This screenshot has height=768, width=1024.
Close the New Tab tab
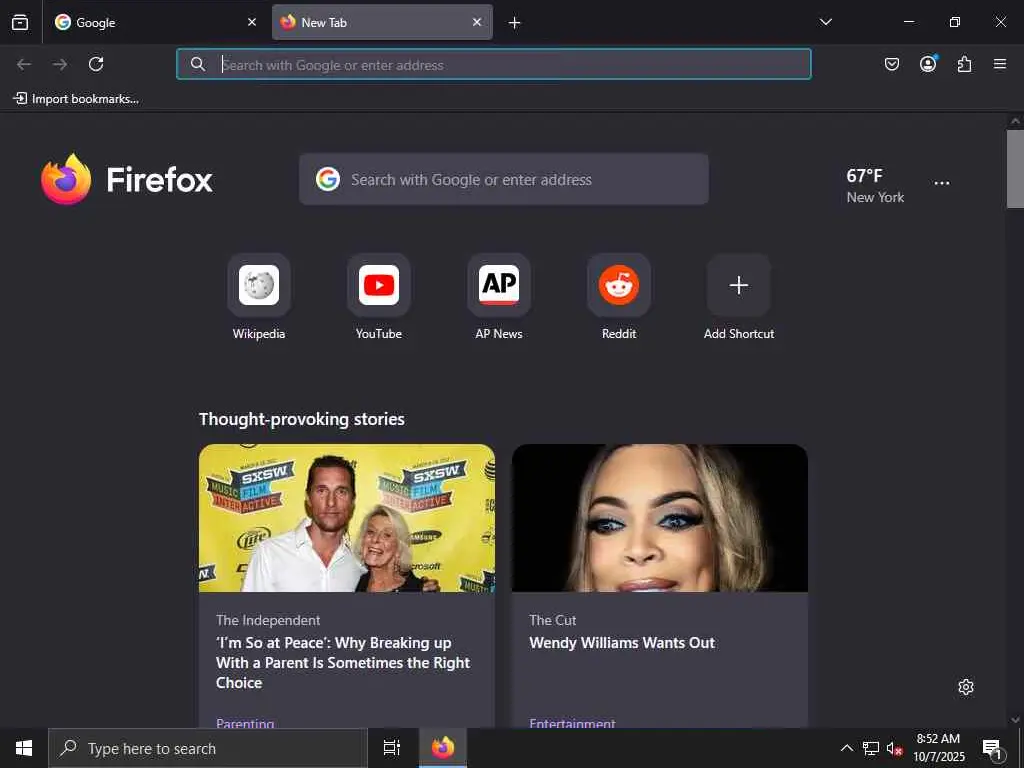[x=477, y=22]
